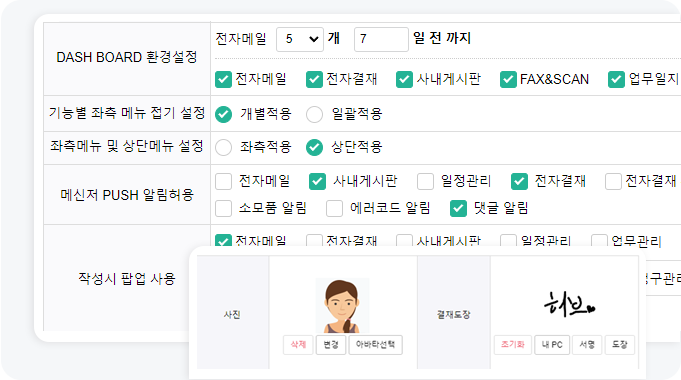Click the 작성시 팝업 사용 label
The width and height of the screenshot is (681, 380).
(127, 278)
